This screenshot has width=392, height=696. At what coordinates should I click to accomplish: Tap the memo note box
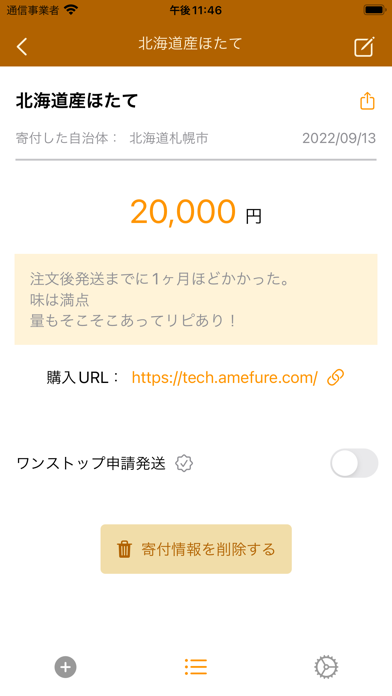click(x=196, y=299)
